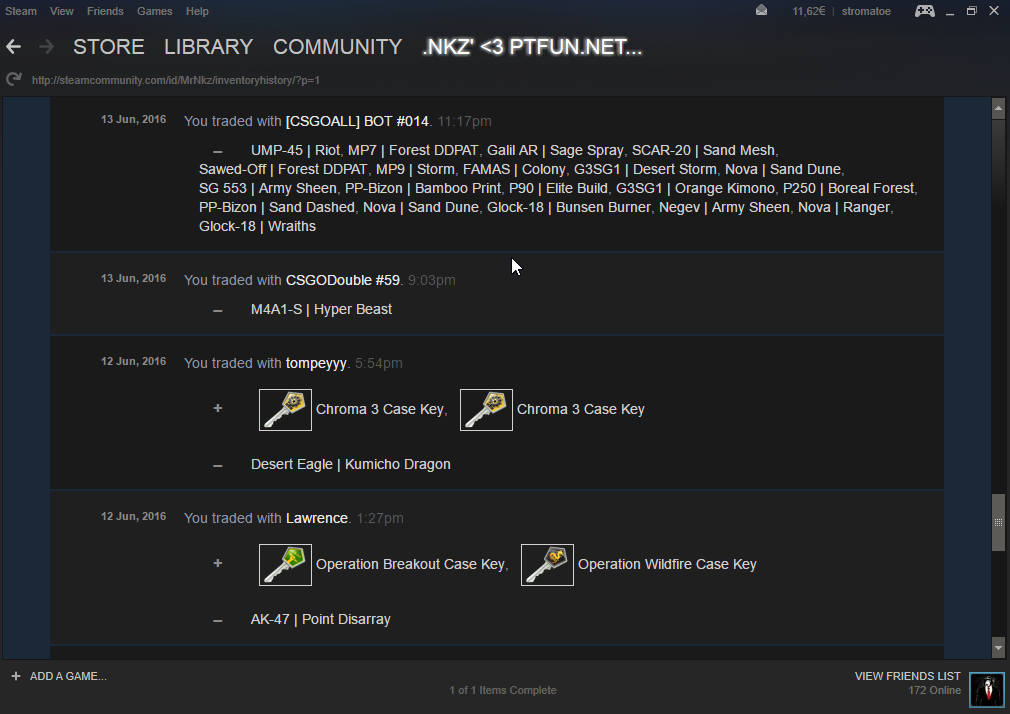
Task: Open tompeyyy's profile link
Action: (x=316, y=363)
